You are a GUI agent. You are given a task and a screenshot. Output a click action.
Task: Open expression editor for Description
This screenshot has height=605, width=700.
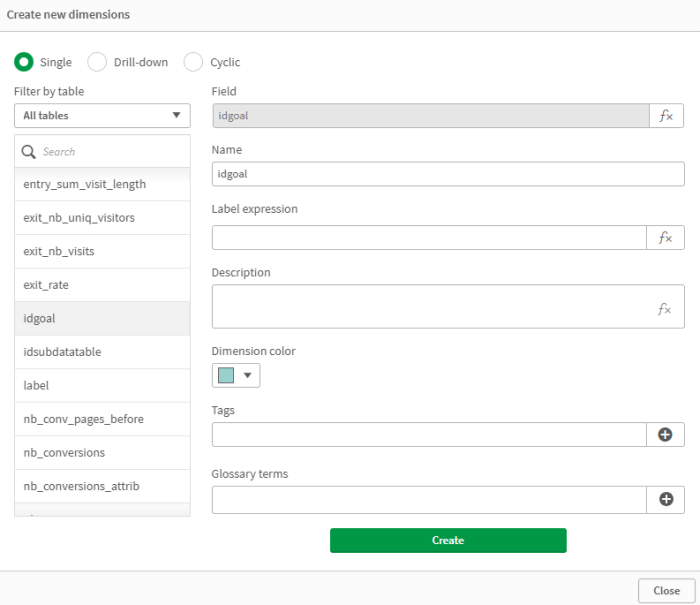tap(664, 309)
